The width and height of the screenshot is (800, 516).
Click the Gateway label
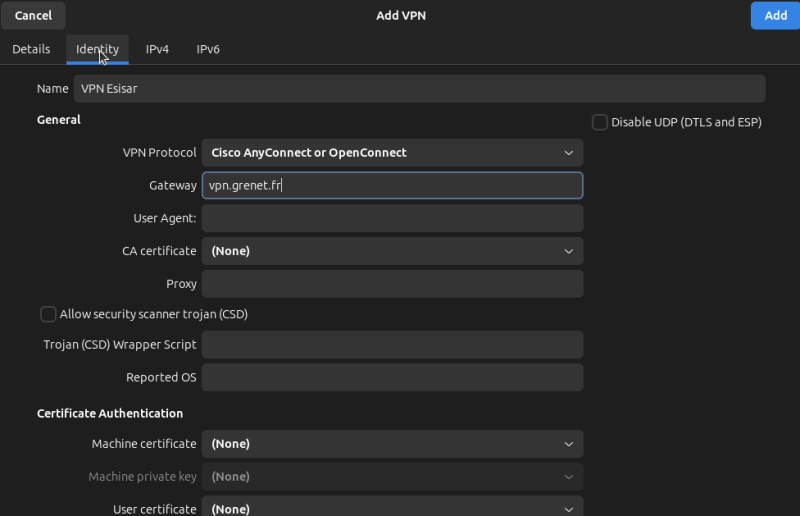click(x=172, y=185)
